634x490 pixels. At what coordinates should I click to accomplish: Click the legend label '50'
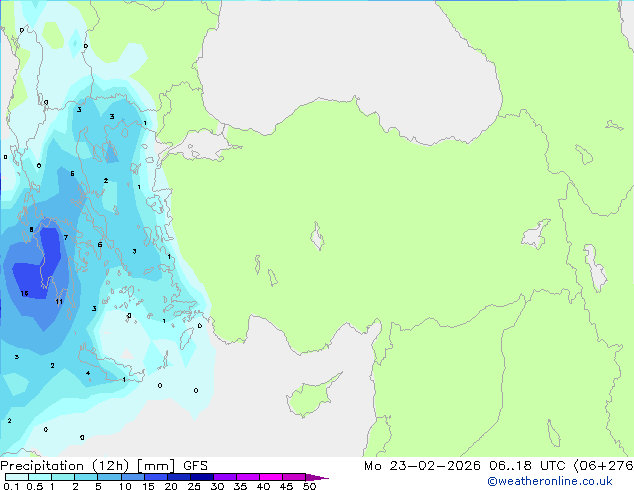click(x=309, y=486)
